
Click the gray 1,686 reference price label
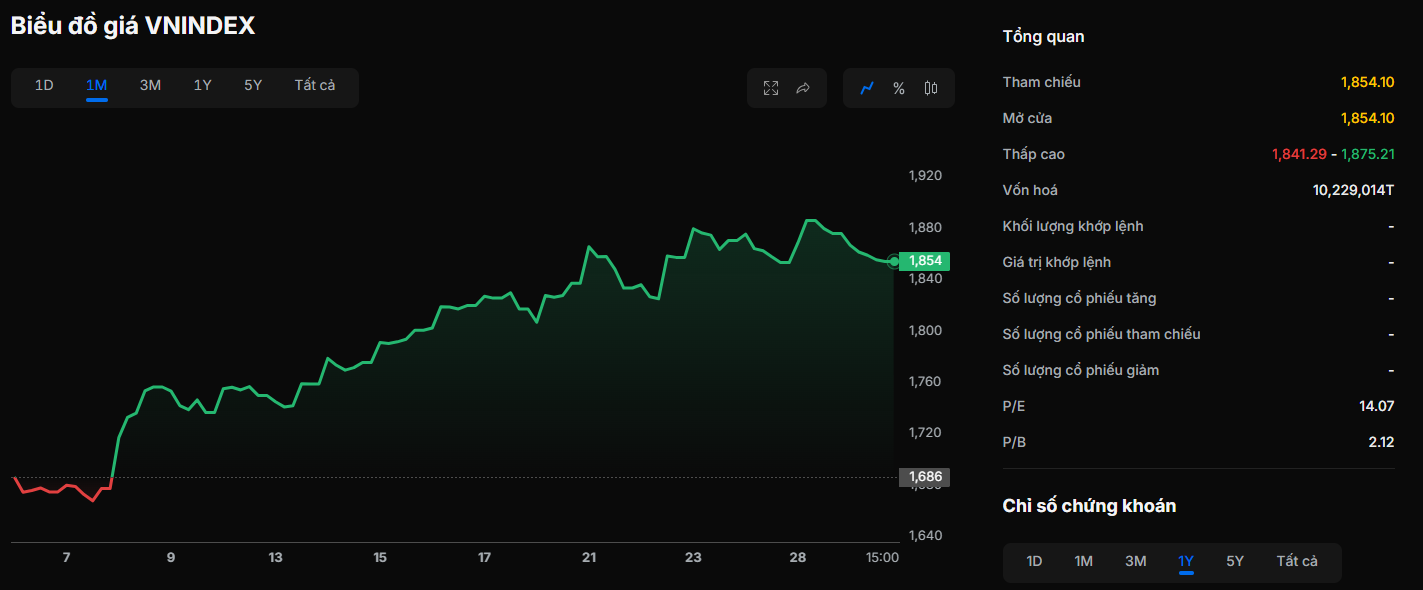924,477
